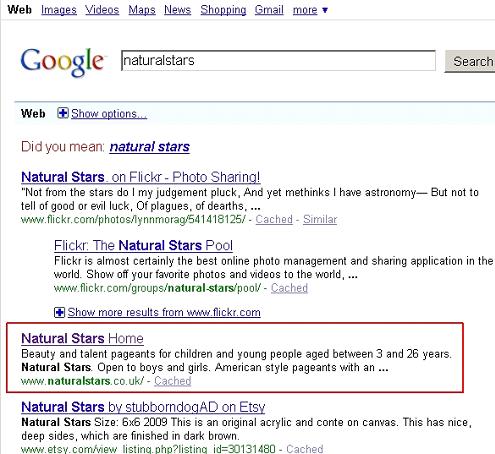Viewport: 495px width, 454px height.
Task: View Cached copy of Flickr pool result
Action: pyautogui.click(x=289, y=288)
